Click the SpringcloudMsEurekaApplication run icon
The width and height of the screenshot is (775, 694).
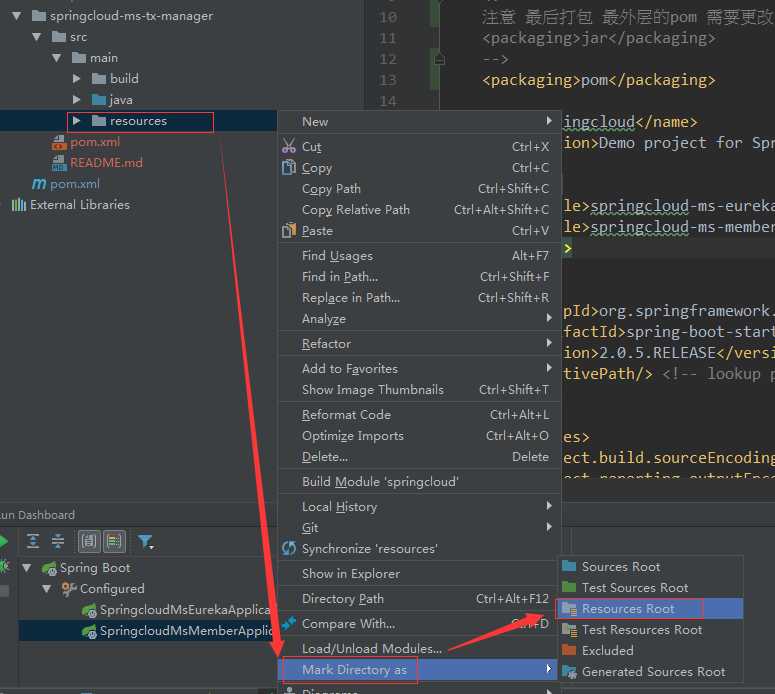89,610
